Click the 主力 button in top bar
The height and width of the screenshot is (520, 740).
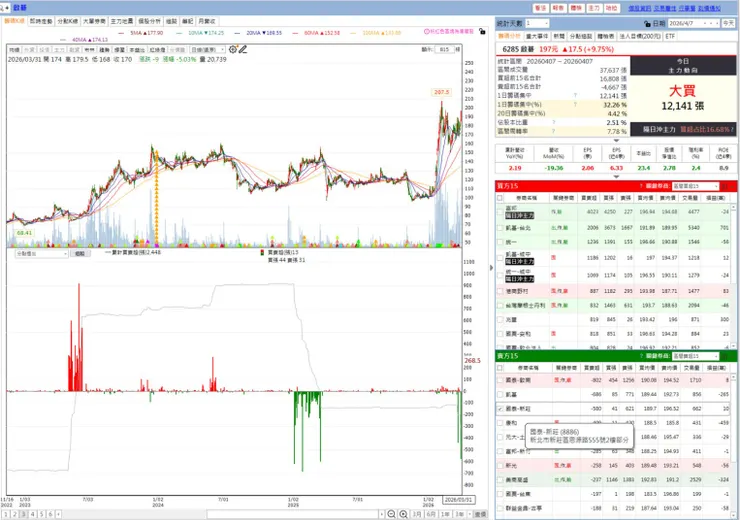point(594,8)
